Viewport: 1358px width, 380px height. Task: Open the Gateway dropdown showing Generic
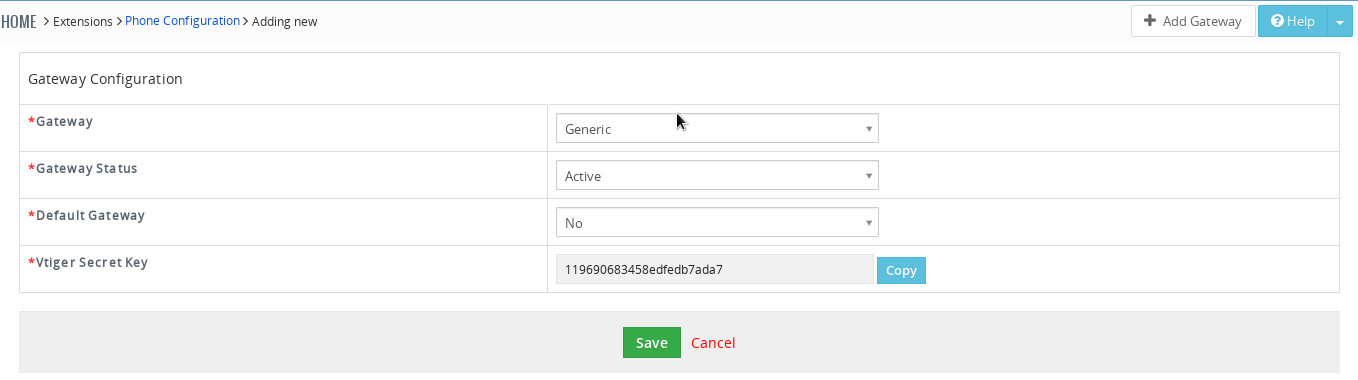point(717,128)
